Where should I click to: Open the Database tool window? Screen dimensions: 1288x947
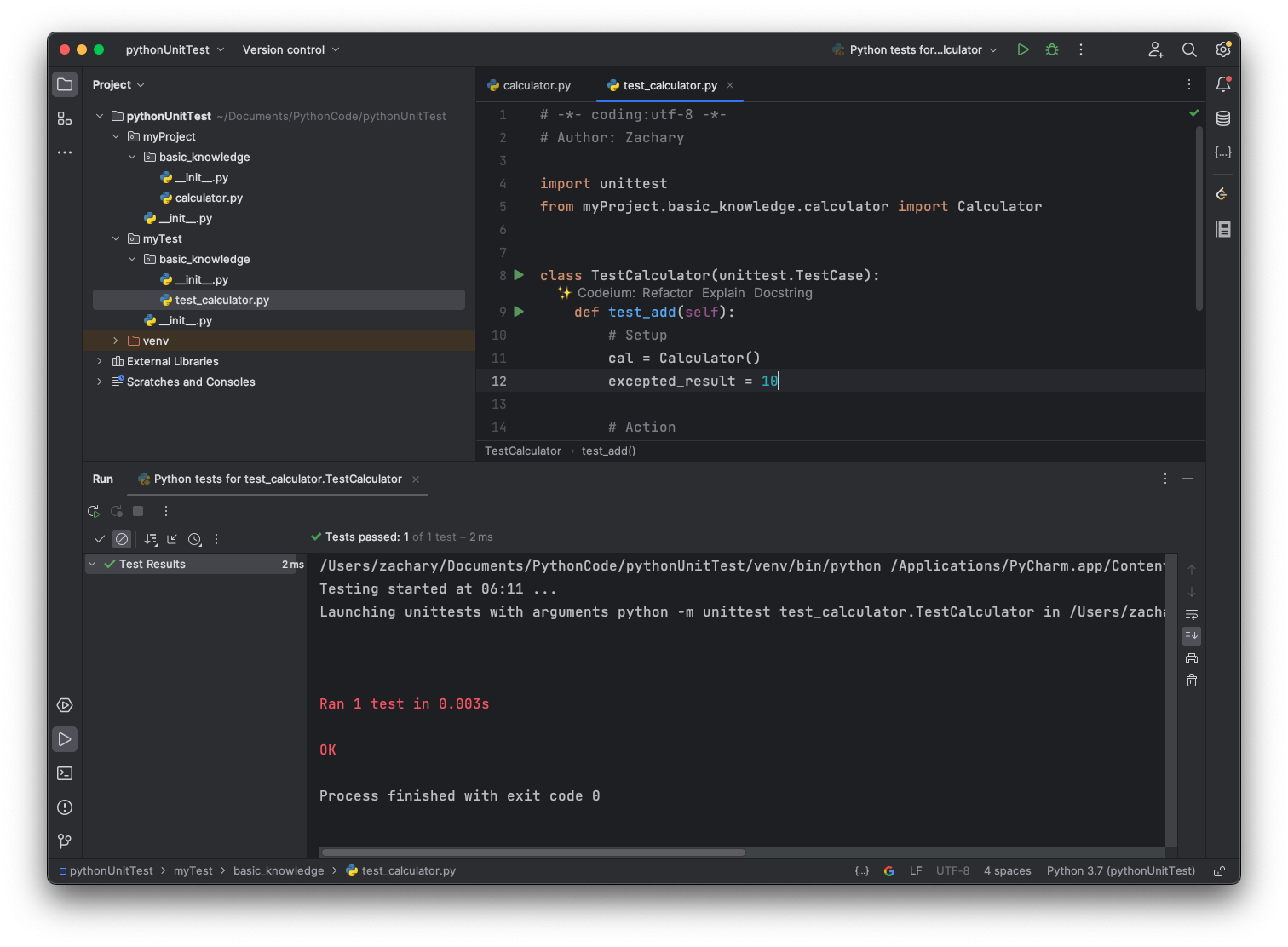point(1223,118)
